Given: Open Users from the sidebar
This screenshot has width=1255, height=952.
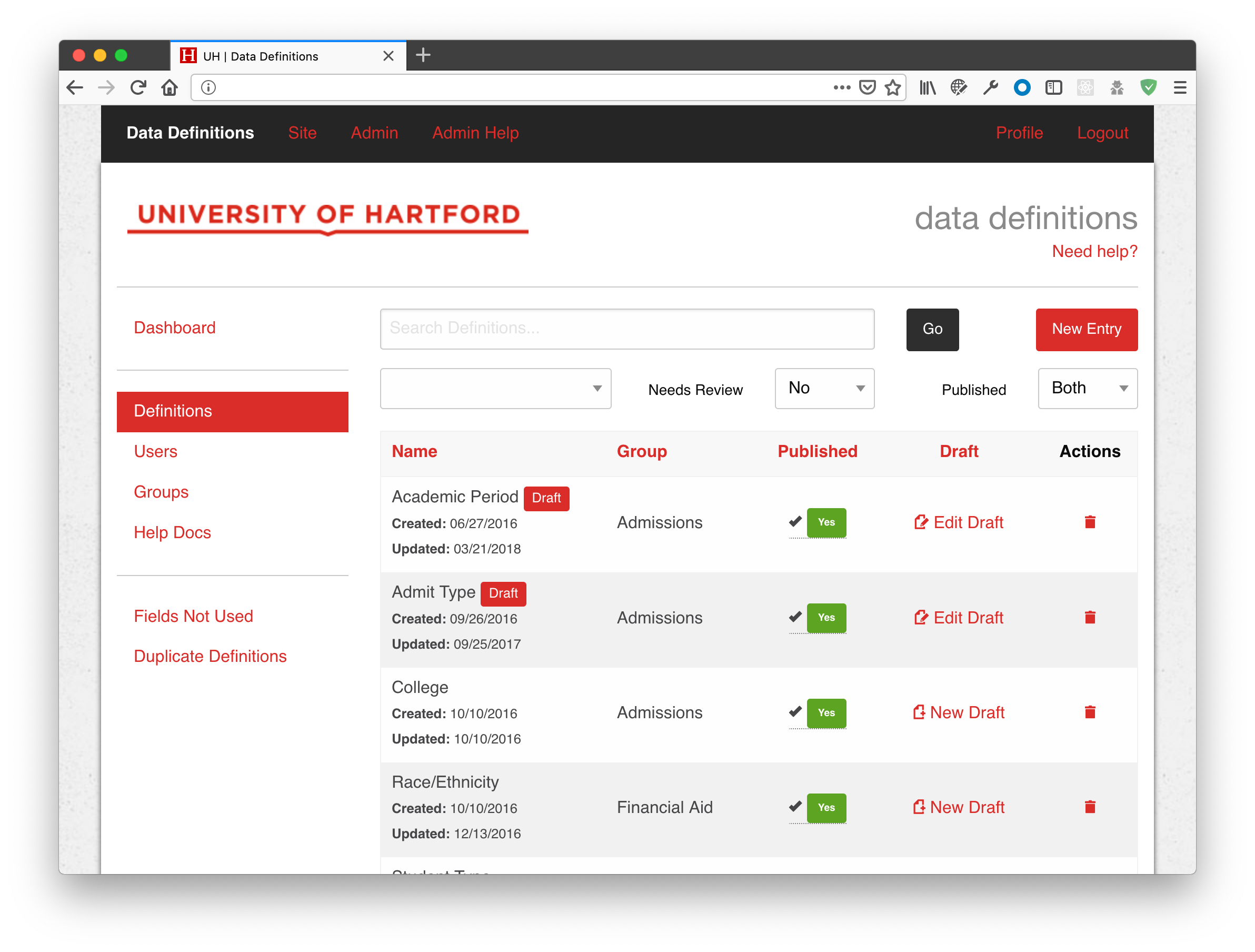Looking at the screenshot, I should 155,452.
